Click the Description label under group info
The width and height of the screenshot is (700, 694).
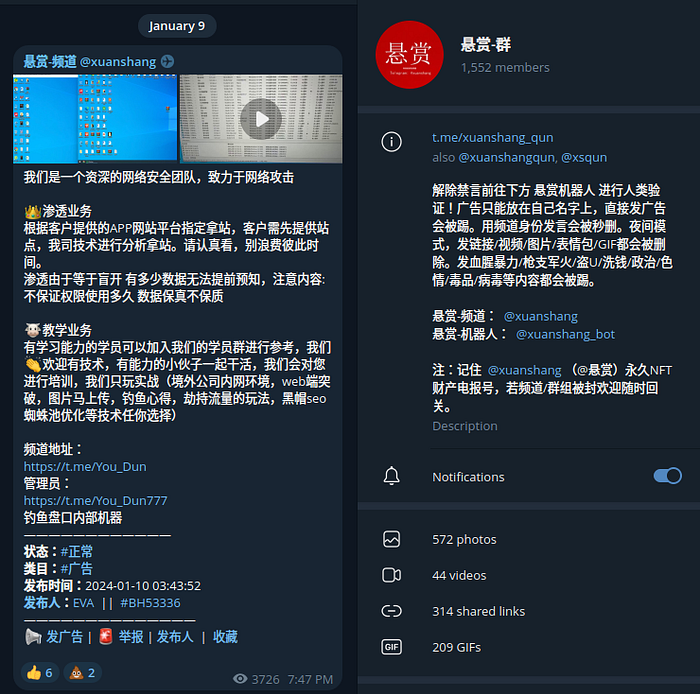coord(465,426)
